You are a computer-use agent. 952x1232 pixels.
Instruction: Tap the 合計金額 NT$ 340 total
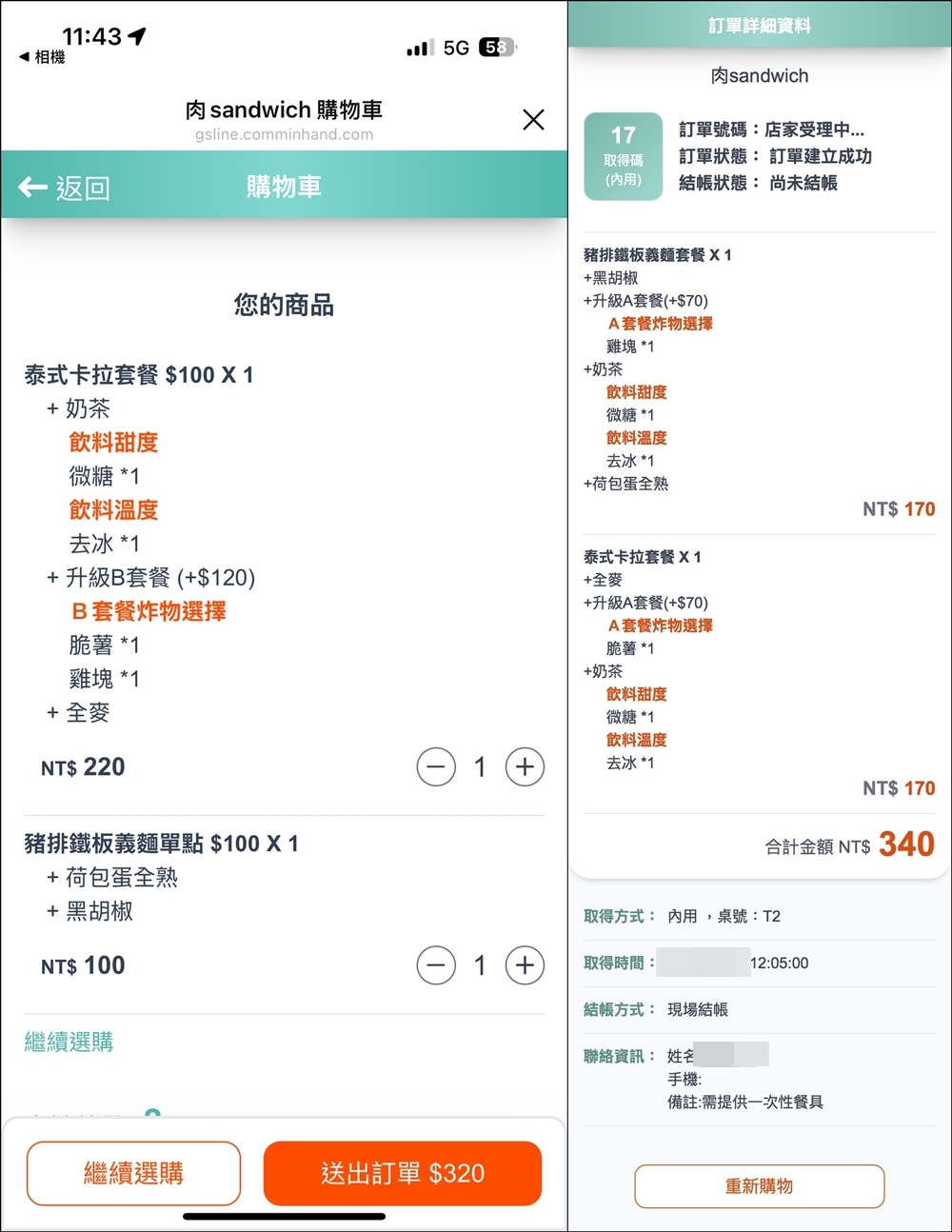point(849,845)
